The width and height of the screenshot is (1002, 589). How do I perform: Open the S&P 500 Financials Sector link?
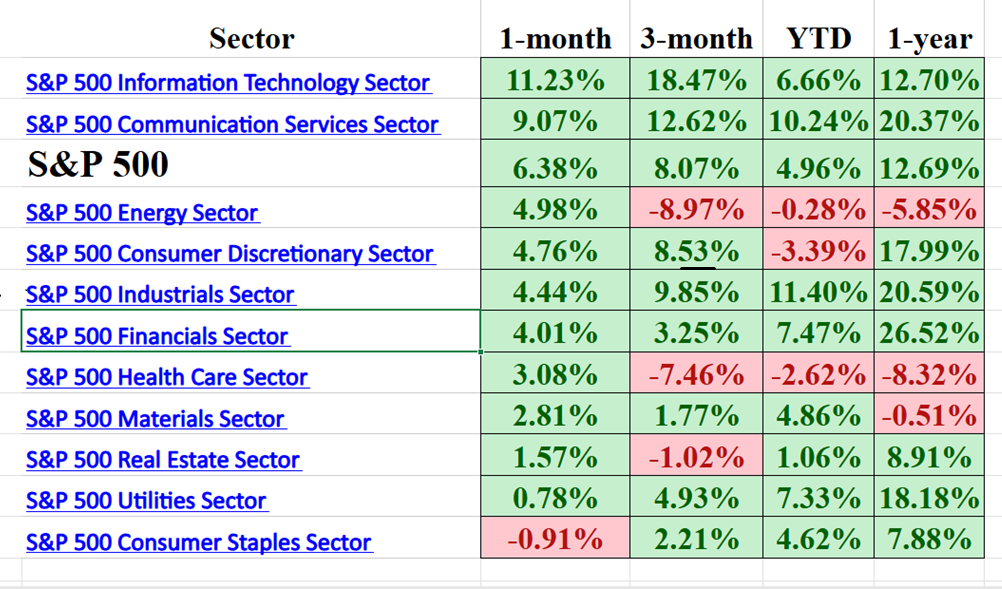157,337
